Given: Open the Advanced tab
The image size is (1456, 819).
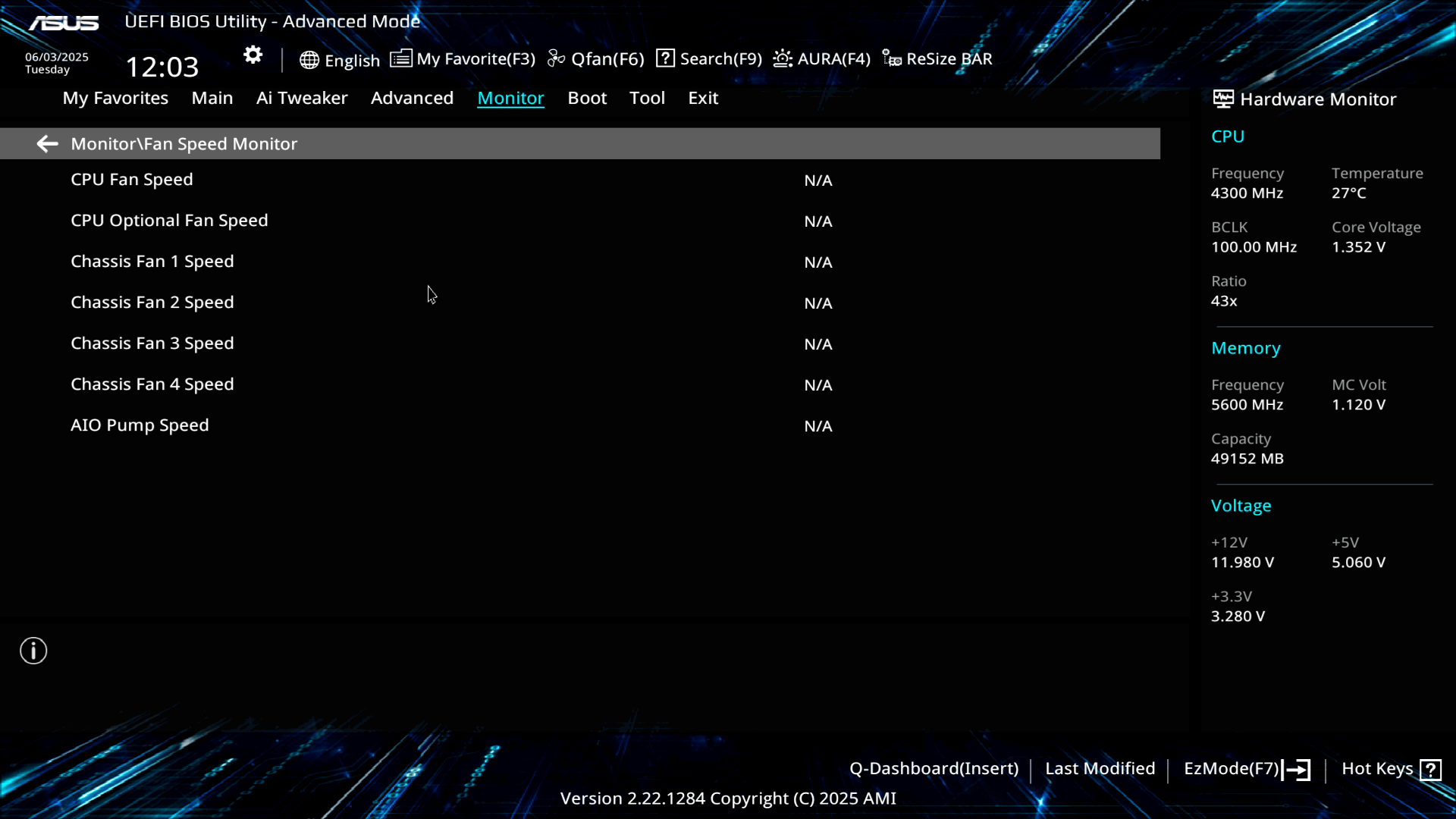Looking at the screenshot, I should [x=412, y=98].
